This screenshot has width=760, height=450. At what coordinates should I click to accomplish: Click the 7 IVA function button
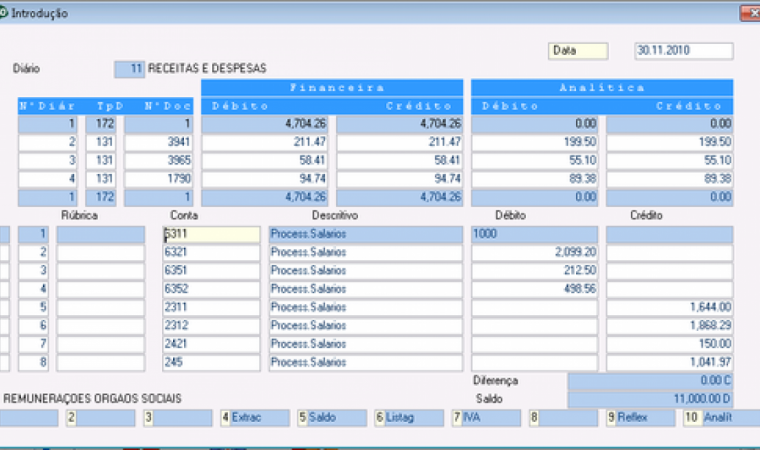pyautogui.click(x=486, y=418)
